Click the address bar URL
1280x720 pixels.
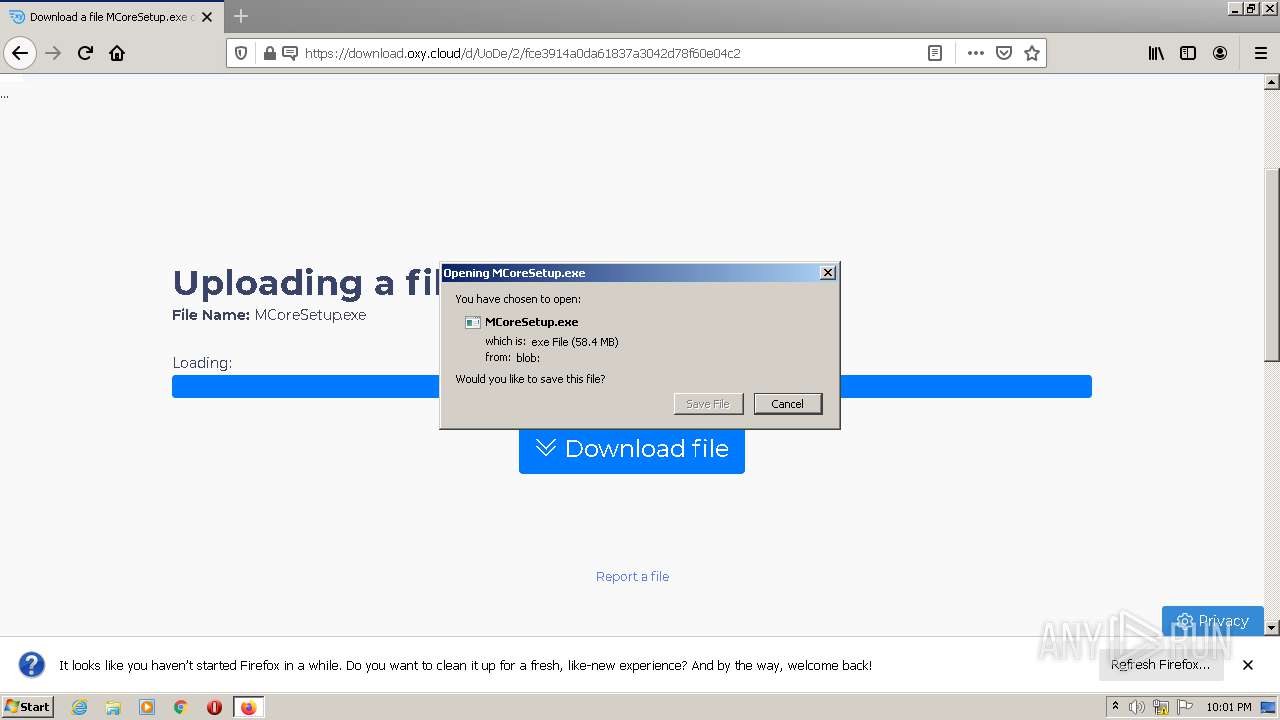522,53
